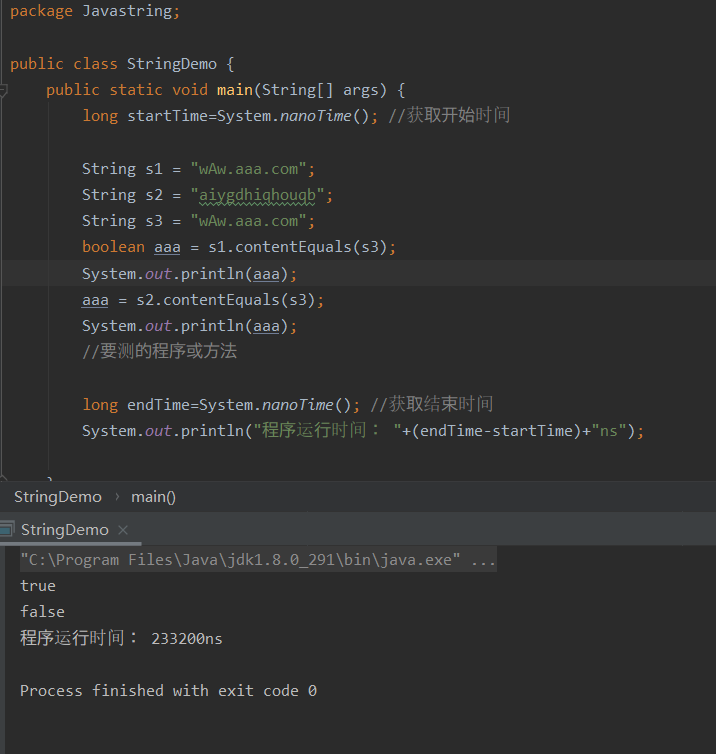Click the 'boolean' keyword

113,247
